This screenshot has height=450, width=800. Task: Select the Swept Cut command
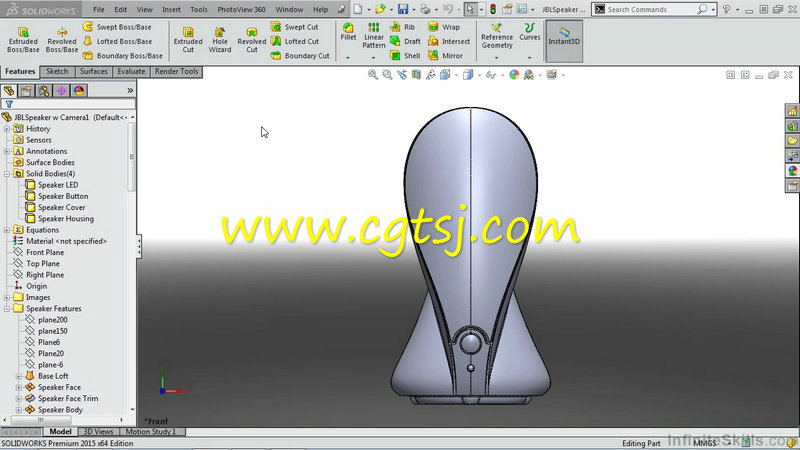(294, 27)
